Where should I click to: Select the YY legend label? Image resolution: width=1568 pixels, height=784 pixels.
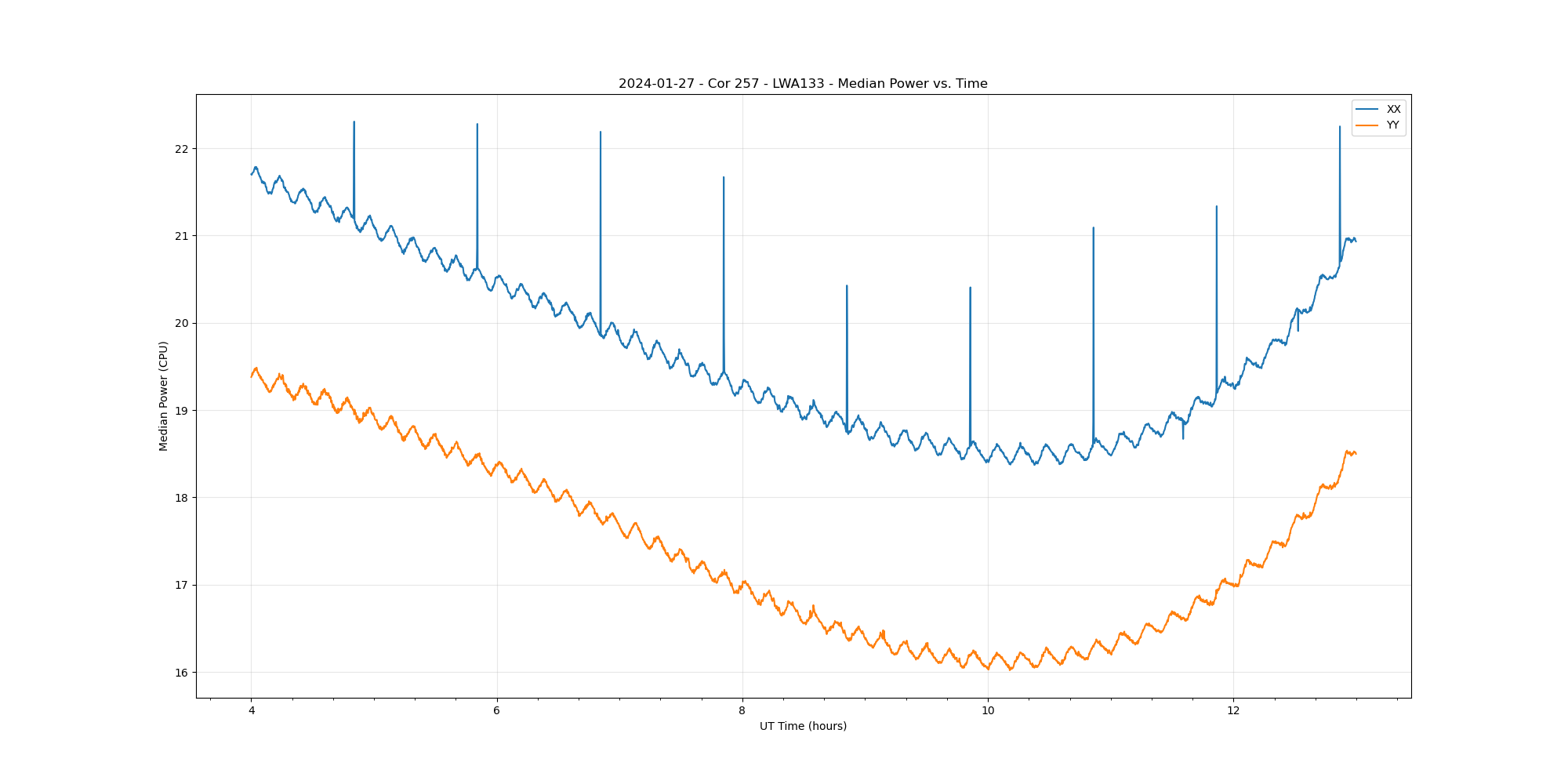click(x=1392, y=125)
